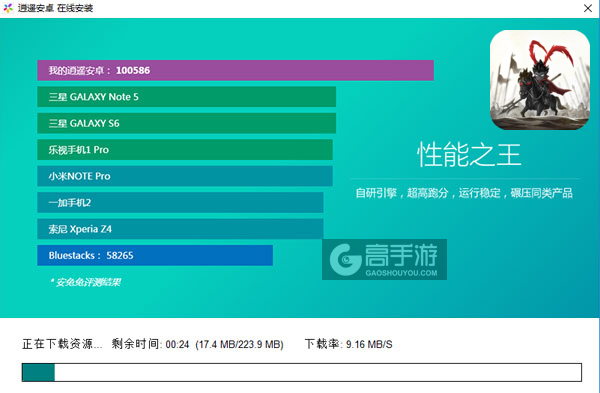Viewport: 600px width, 393px height.
Task: Click the game app icon with the horseback warrior
Action: click(x=540, y=80)
